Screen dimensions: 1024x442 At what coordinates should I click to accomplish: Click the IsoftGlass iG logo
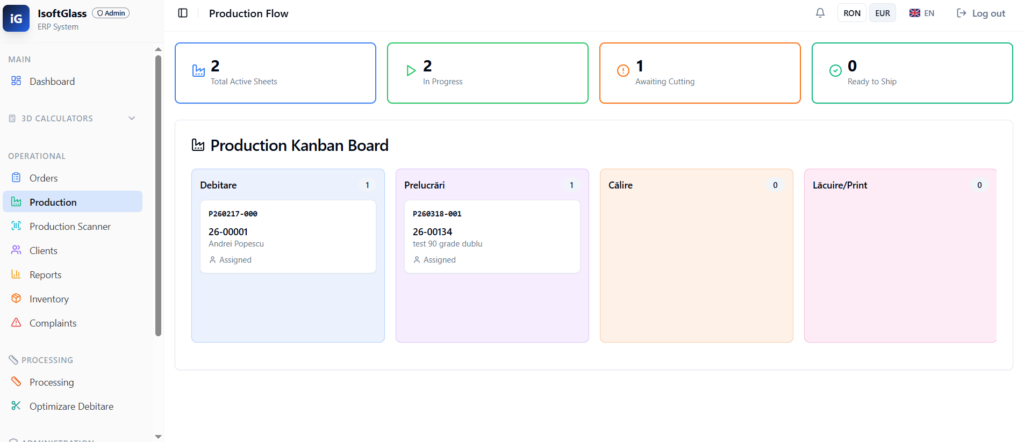[18, 18]
